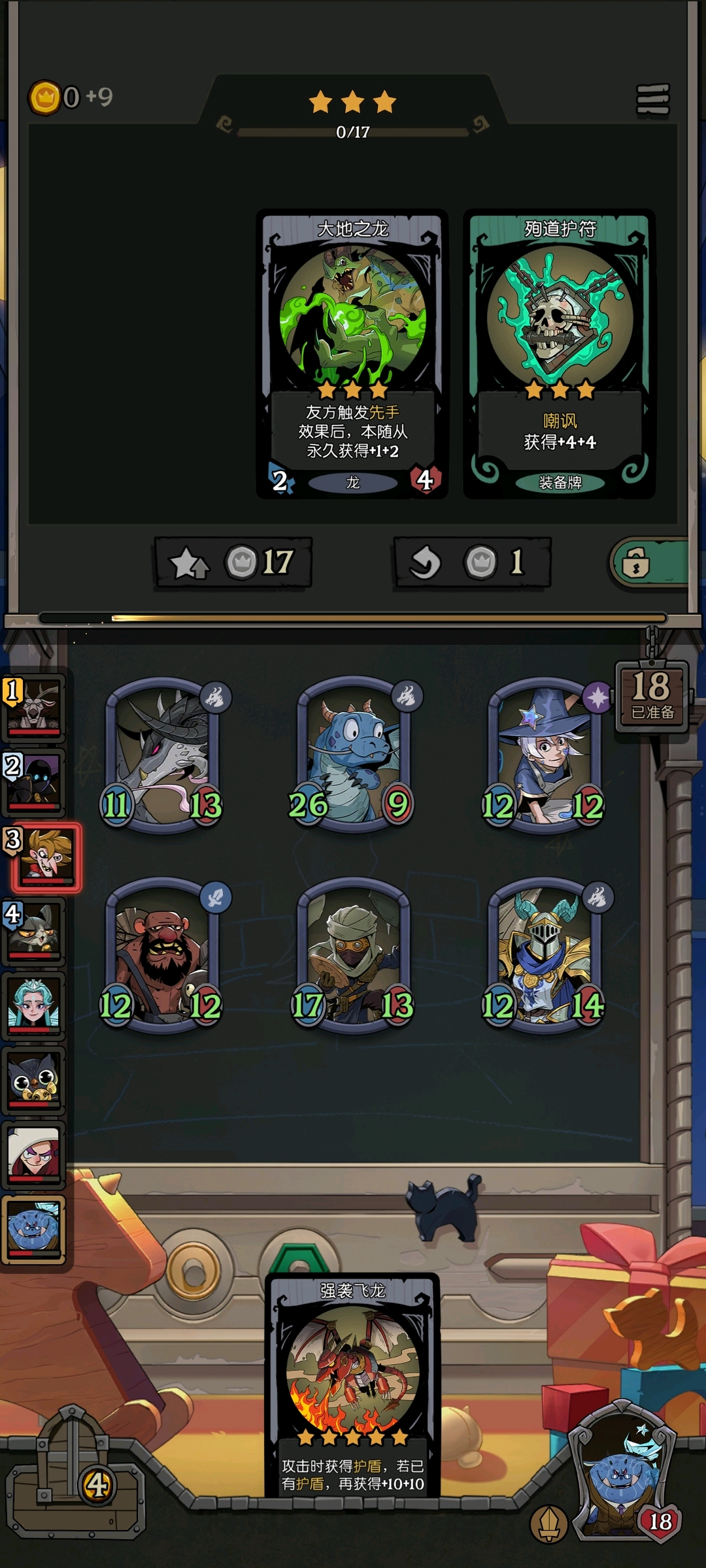Select cat player 4 portrait
The height and width of the screenshot is (1568, 706).
34,931
